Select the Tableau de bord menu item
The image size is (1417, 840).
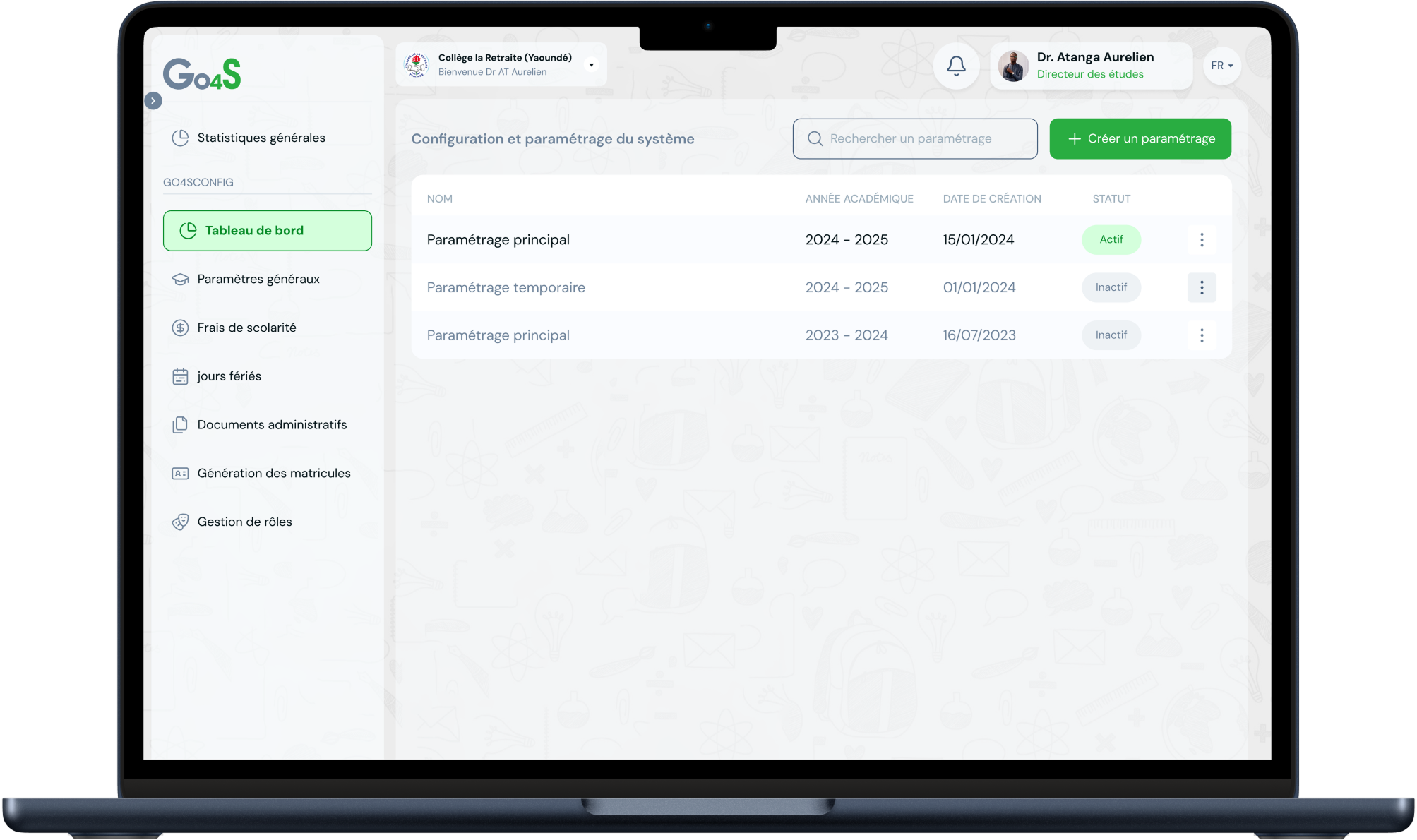[267, 230]
